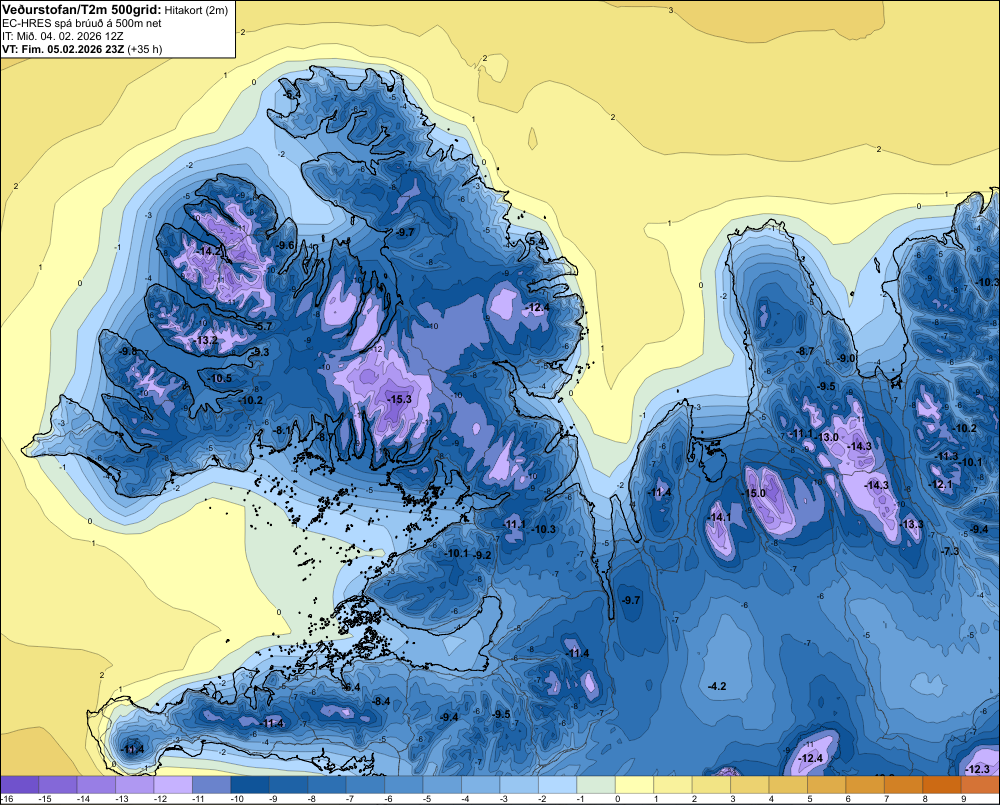Click the legend label 3
The image size is (1000, 805).
click(733, 799)
